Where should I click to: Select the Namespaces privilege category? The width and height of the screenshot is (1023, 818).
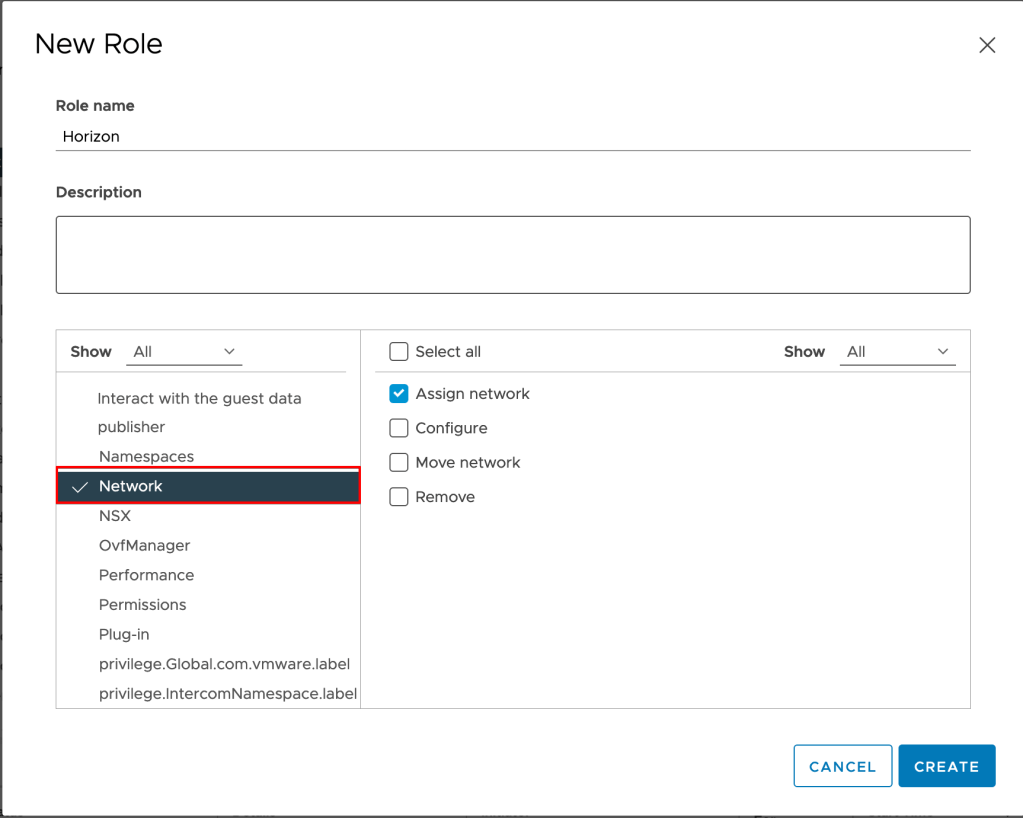coord(146,456)
